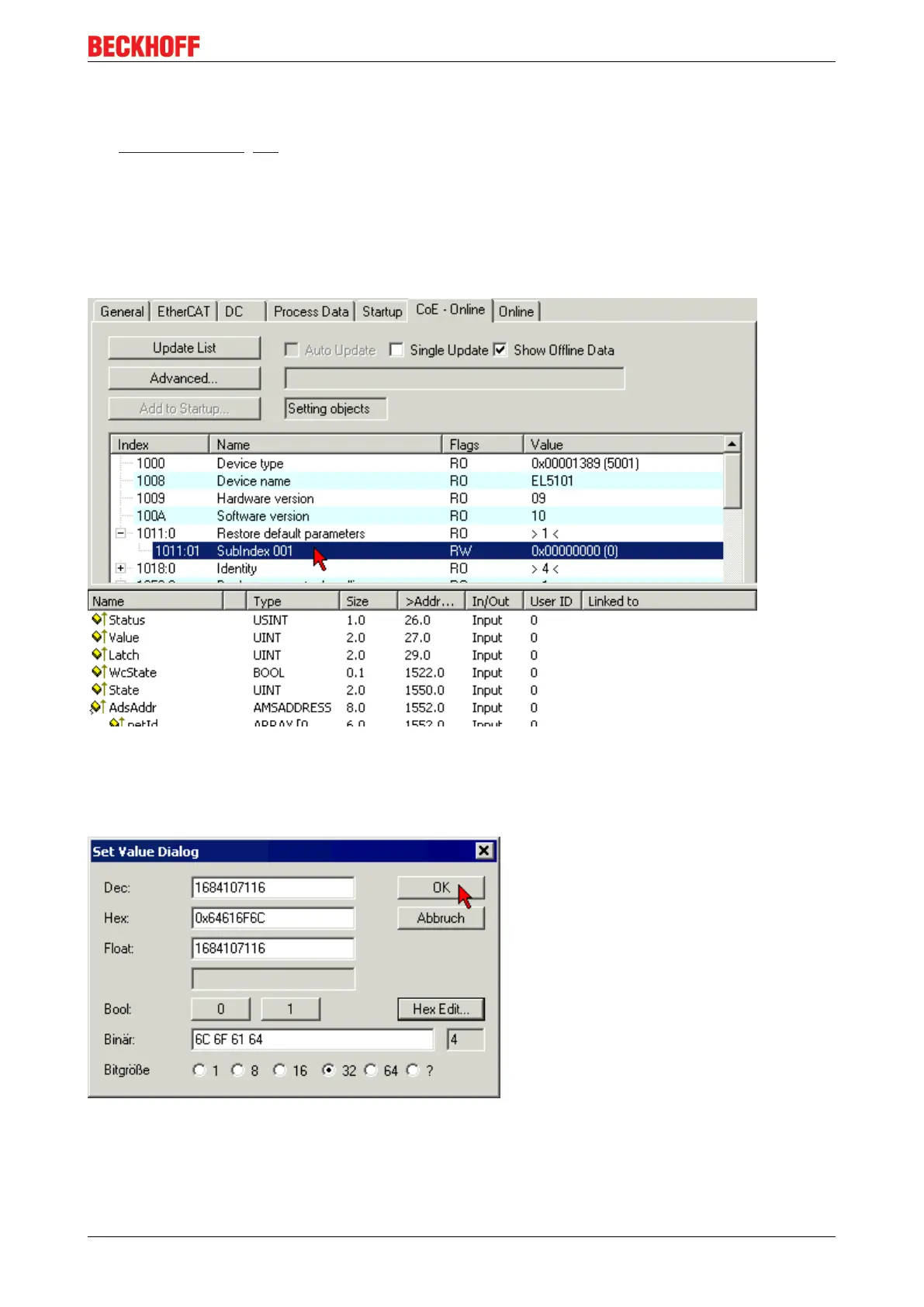Confirm with OK in Set Value Dialog

click(441, 888)
